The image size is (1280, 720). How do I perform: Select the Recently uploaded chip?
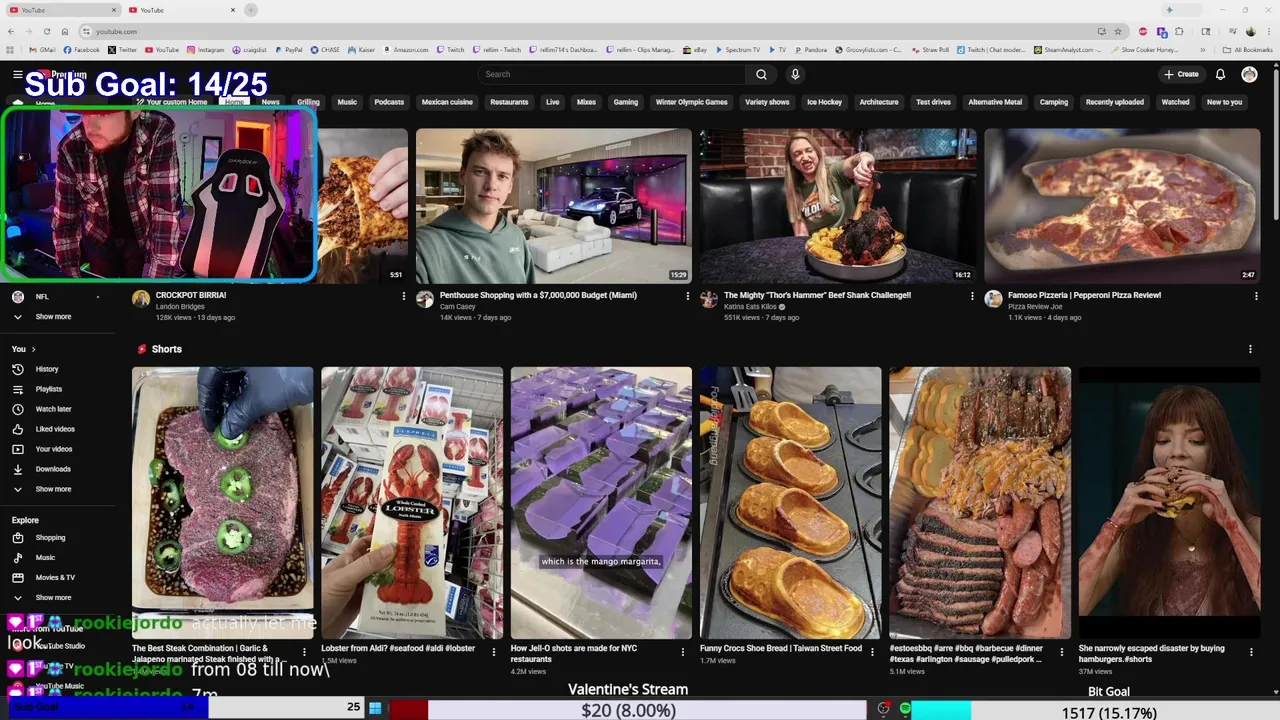(x=1115, y=102)
